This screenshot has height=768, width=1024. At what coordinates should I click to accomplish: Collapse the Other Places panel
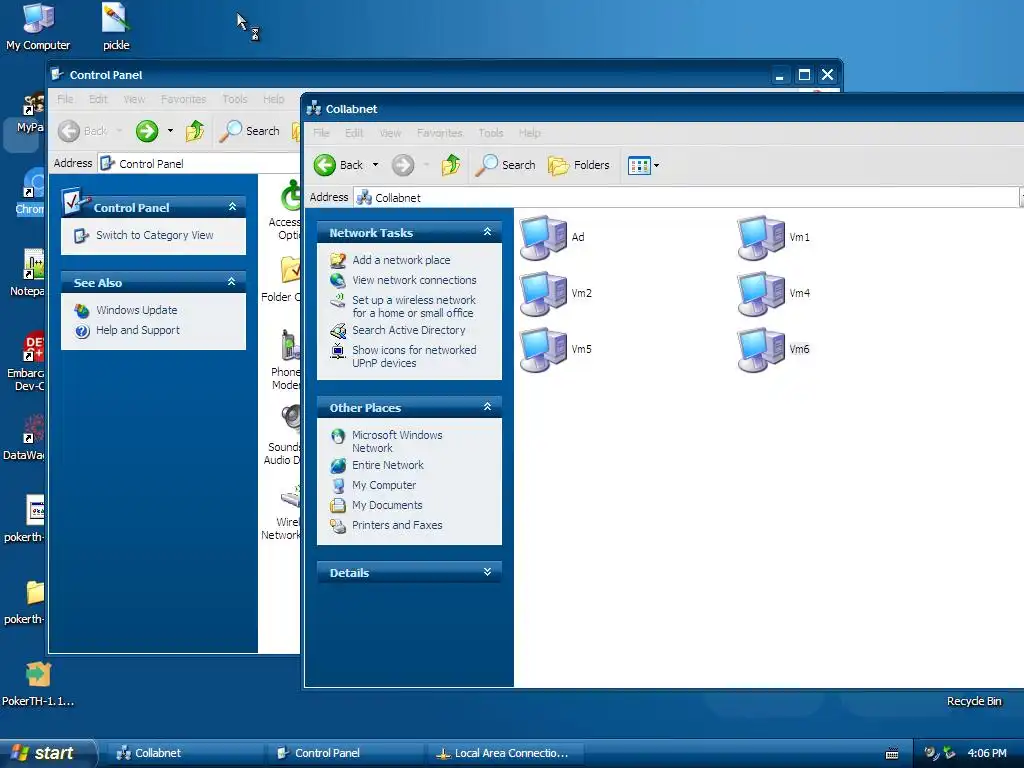click(x=487, y=407)
